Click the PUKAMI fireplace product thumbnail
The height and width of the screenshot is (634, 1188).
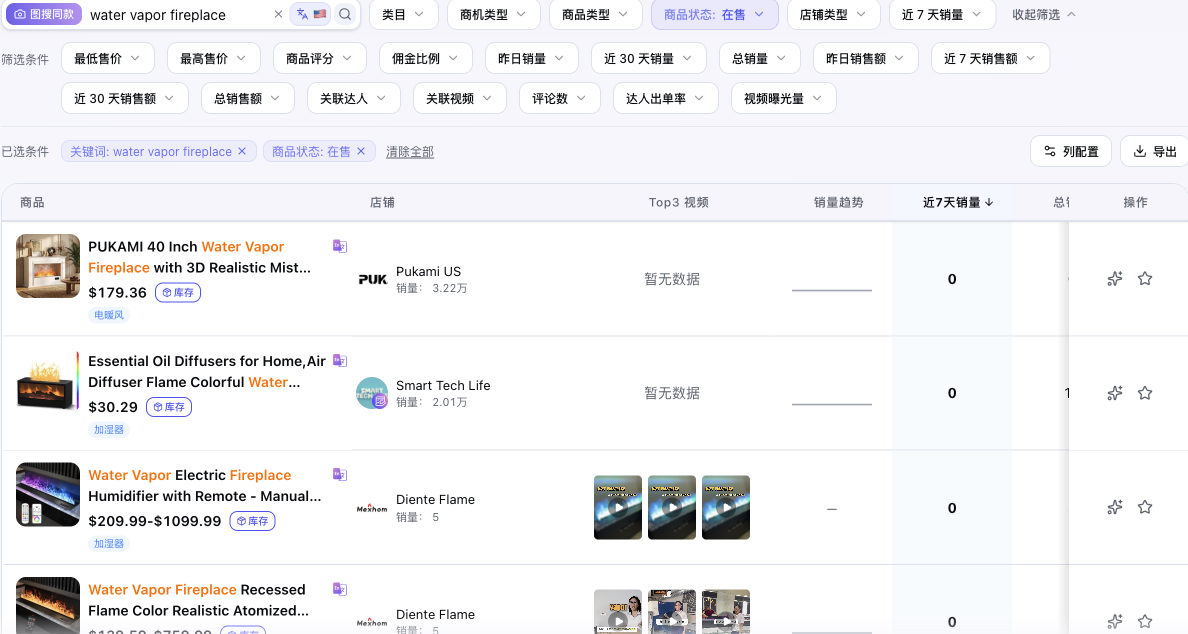(48, 266)
